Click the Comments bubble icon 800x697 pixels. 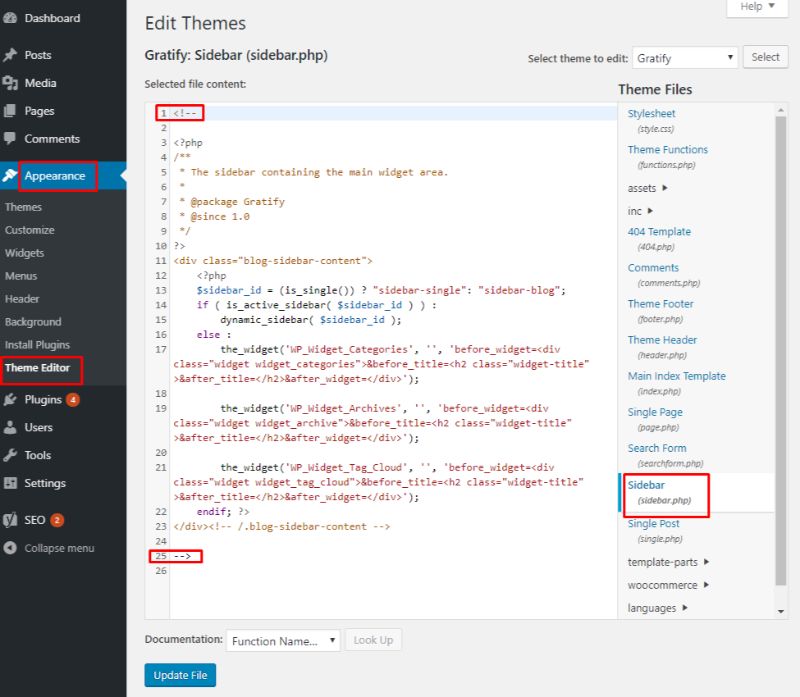tap(10, 139)
